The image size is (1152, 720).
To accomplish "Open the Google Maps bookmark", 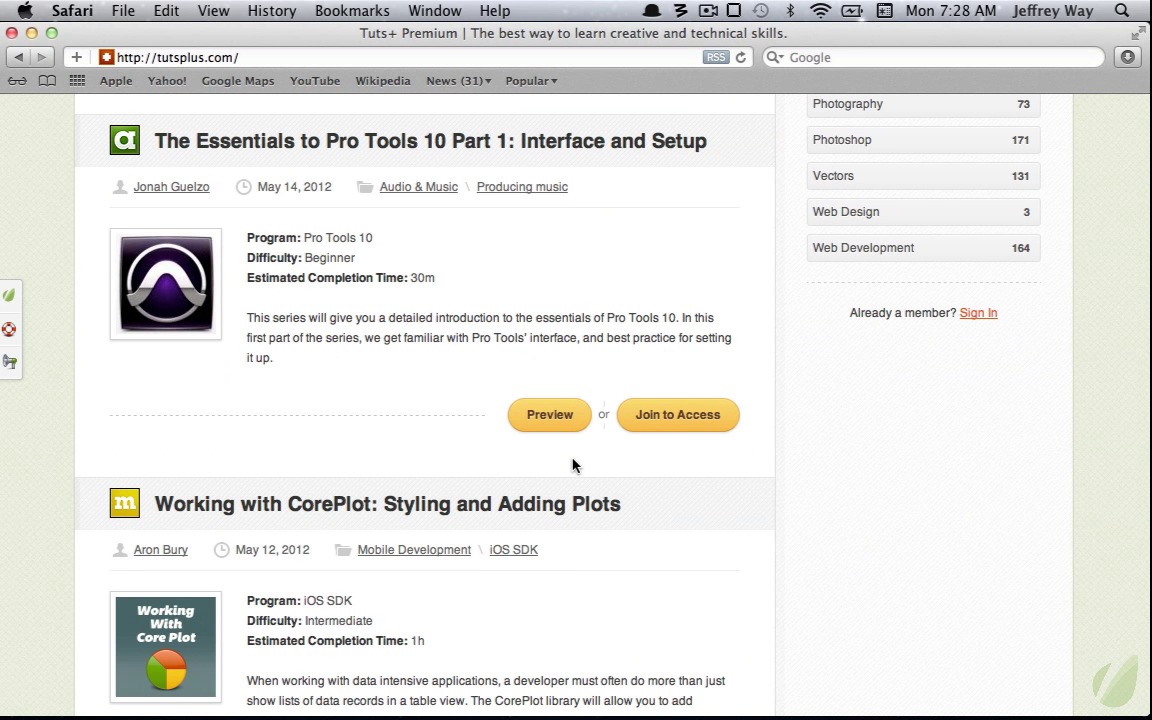I will [x=238, y=81].
